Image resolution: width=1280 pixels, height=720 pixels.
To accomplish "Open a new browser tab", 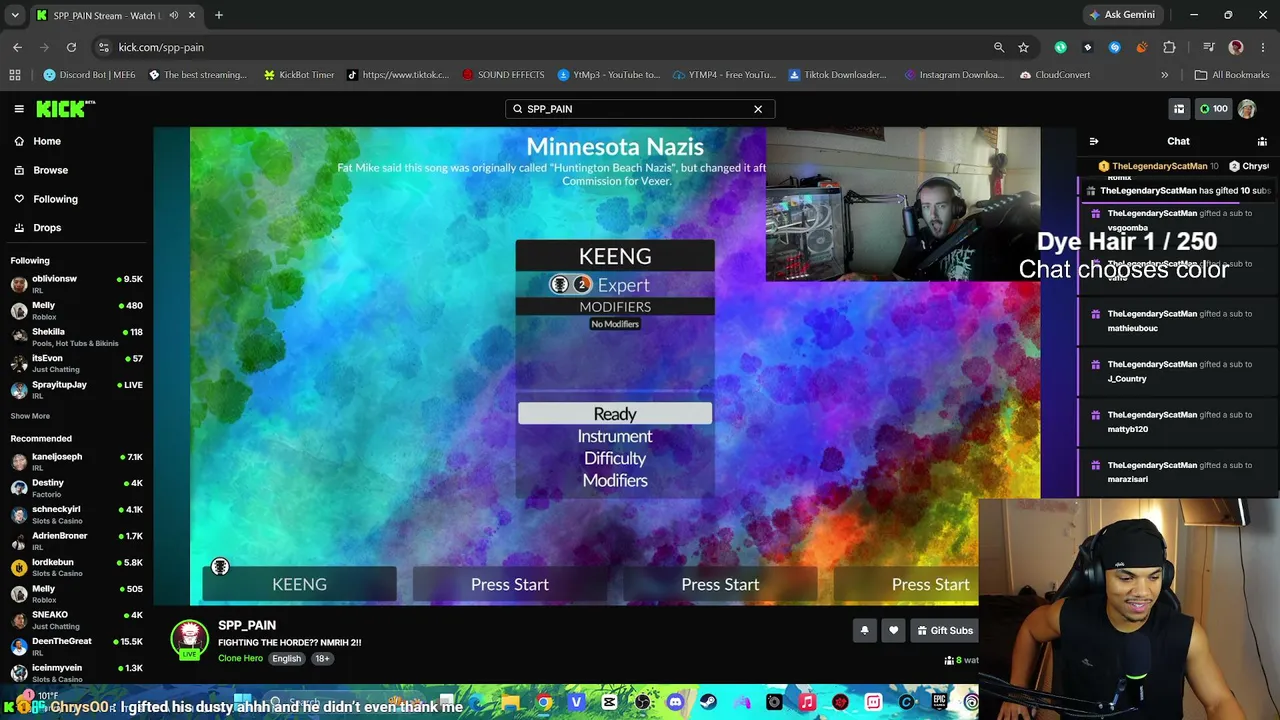I will point(219,15).
